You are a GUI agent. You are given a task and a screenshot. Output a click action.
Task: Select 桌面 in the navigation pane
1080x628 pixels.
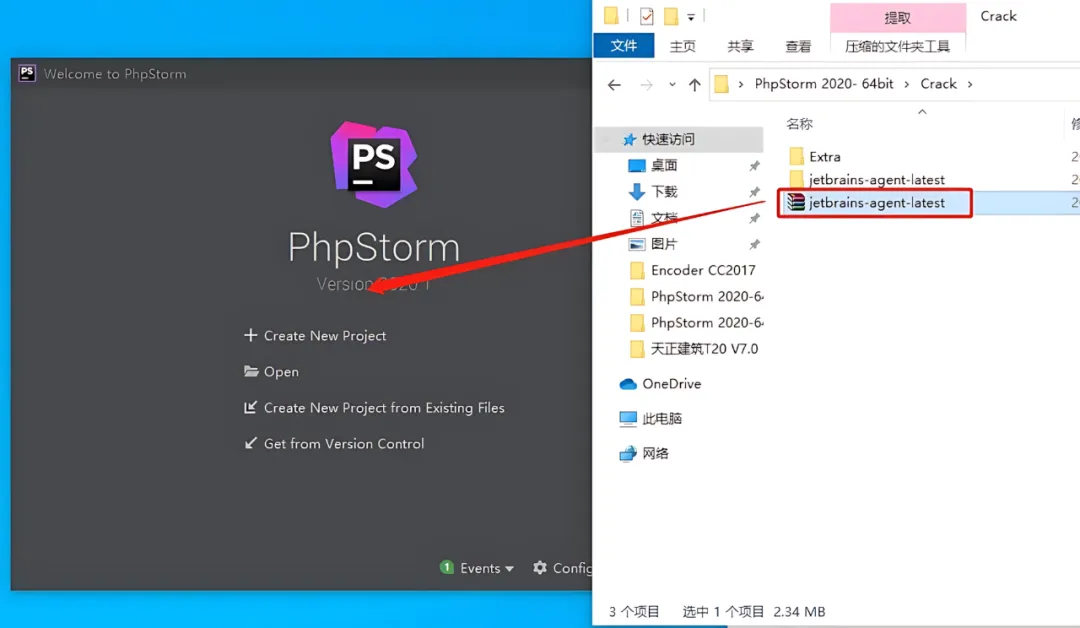tap(664, 165)
